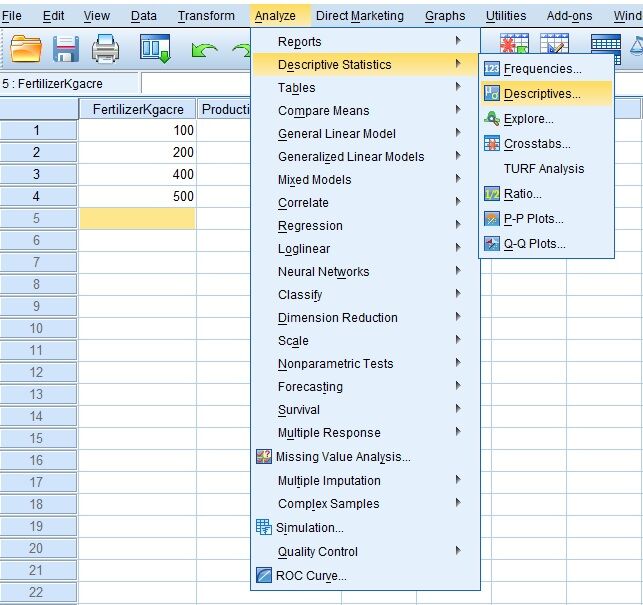Open the Transform menu

pyautogui.click(x=206, y=16)
